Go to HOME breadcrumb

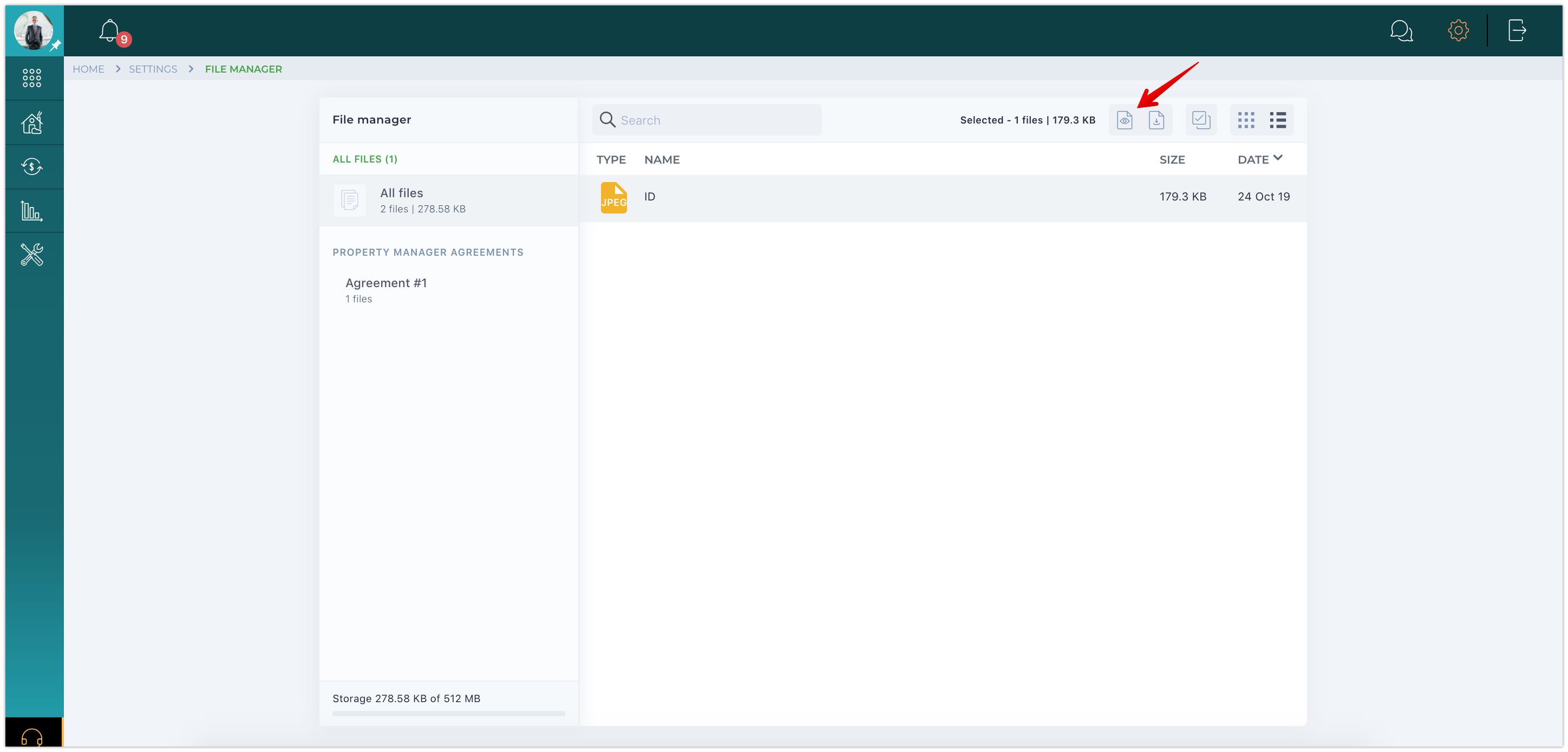[x=88, y=69]
